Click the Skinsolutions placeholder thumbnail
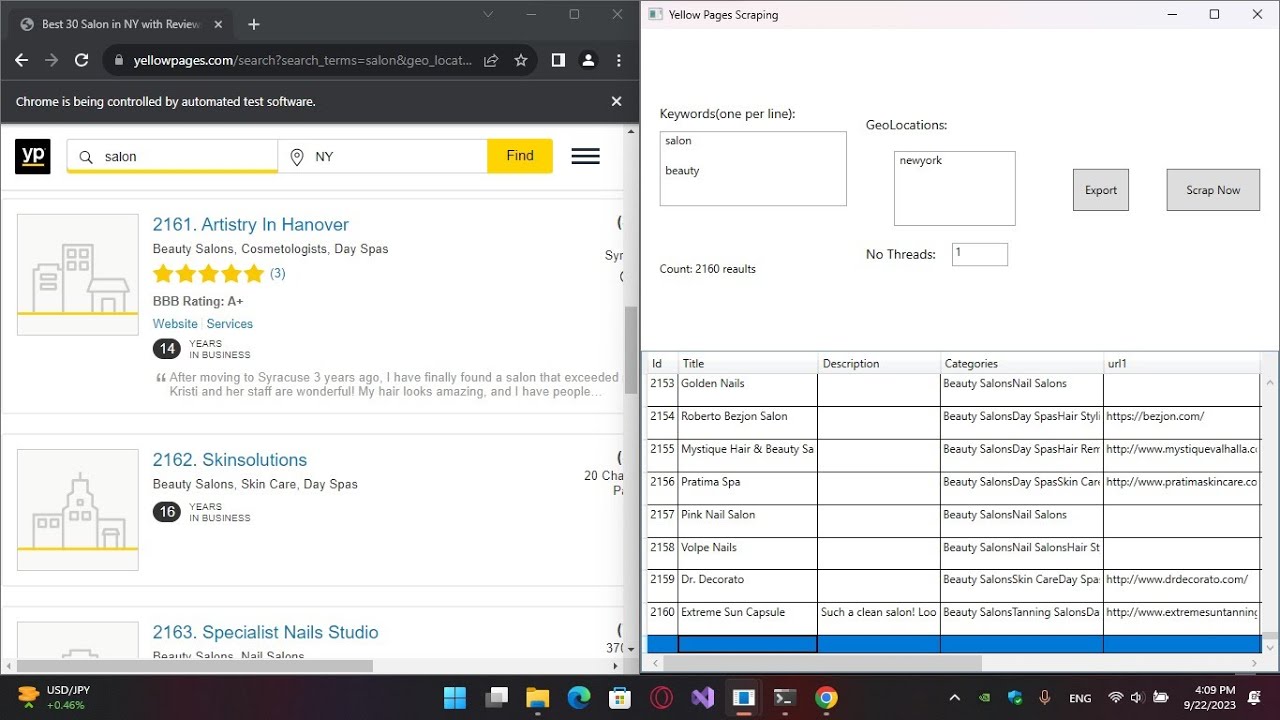1280x720 pixels. [x=78, y=510]
